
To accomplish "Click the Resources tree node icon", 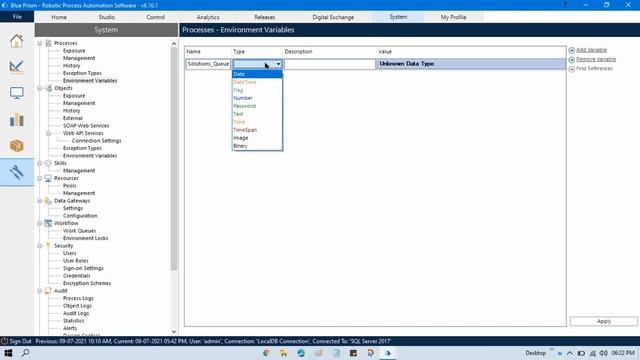I will point(48,178).
